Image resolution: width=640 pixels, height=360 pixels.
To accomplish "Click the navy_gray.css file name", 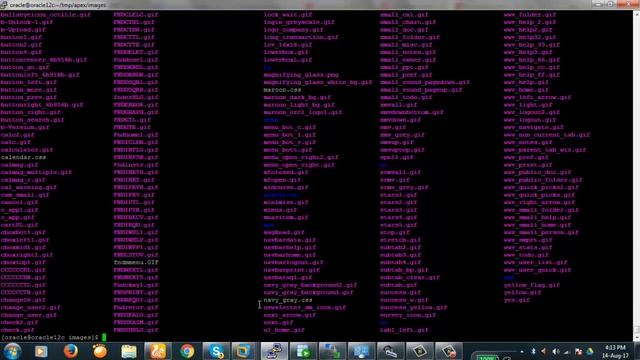I will click(288, 300).
